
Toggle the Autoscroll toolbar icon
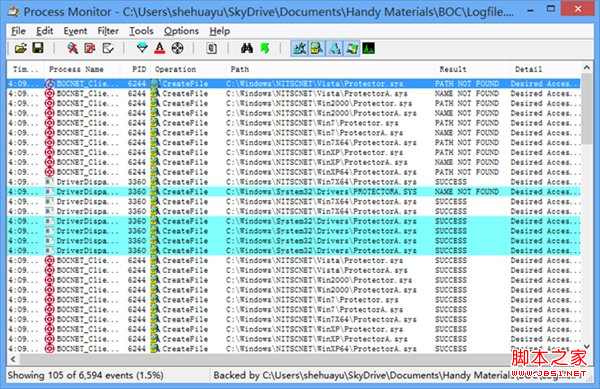pyautogui.click(x=90, y=48)
